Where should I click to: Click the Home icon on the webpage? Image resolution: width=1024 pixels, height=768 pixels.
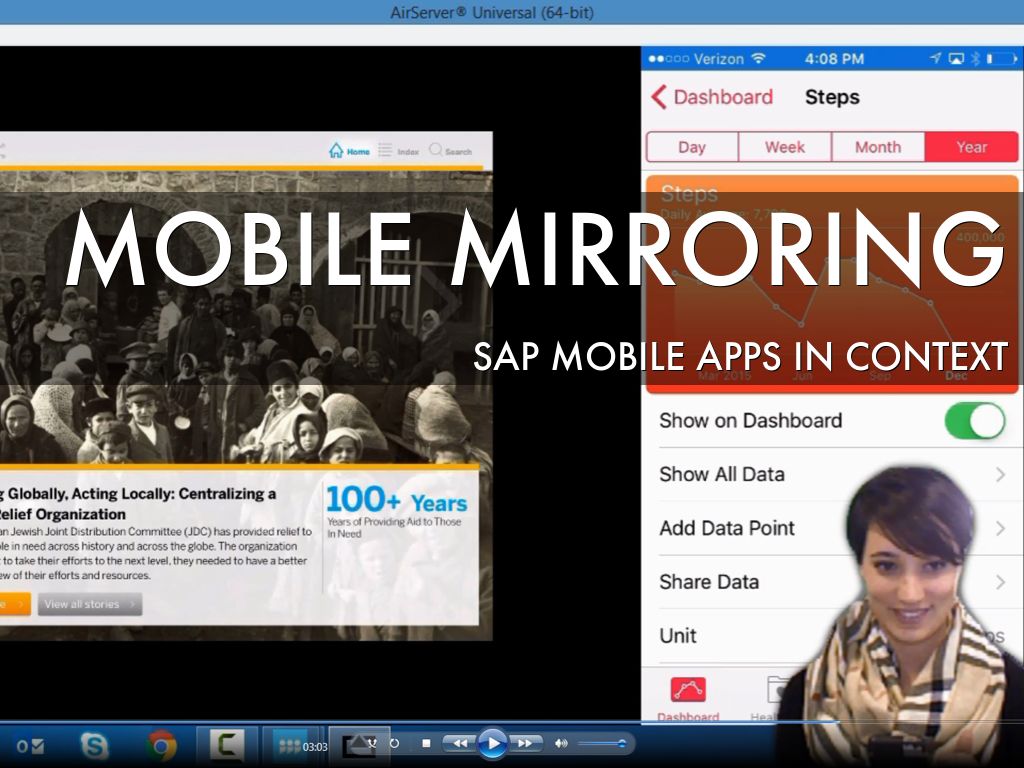click(x=337, y=150)
